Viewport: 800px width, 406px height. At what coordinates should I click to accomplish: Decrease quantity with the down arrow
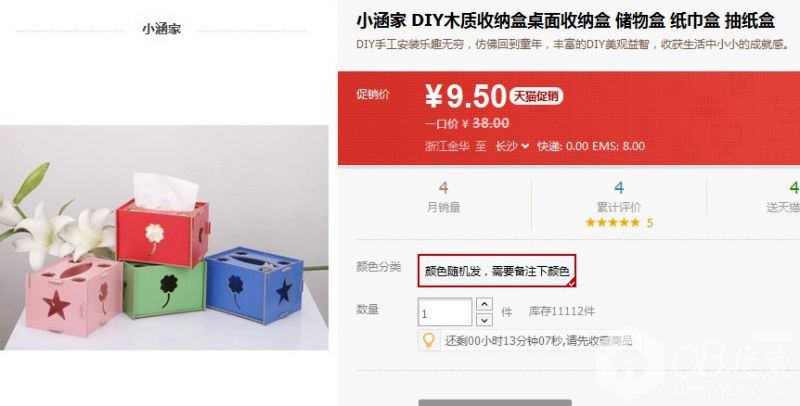click(484, 320)
